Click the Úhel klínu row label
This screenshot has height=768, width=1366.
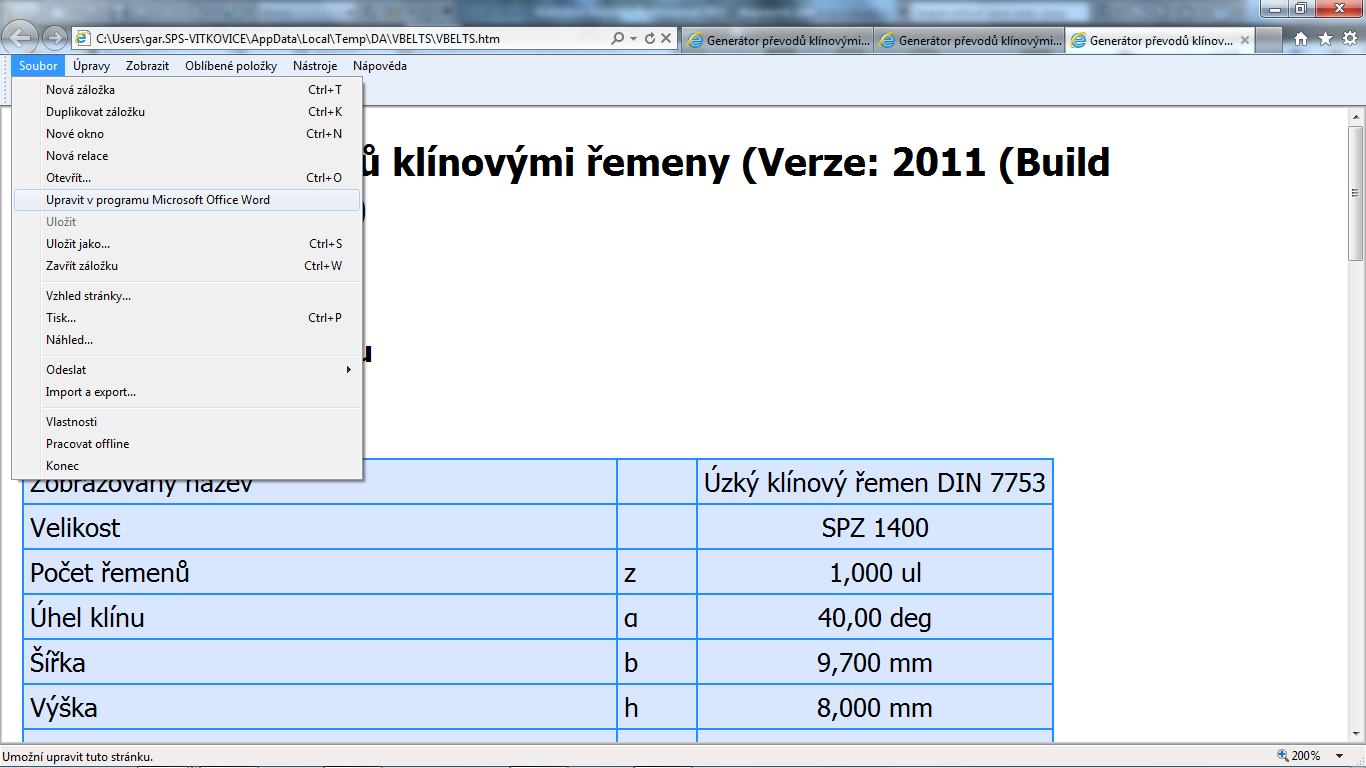87,618
